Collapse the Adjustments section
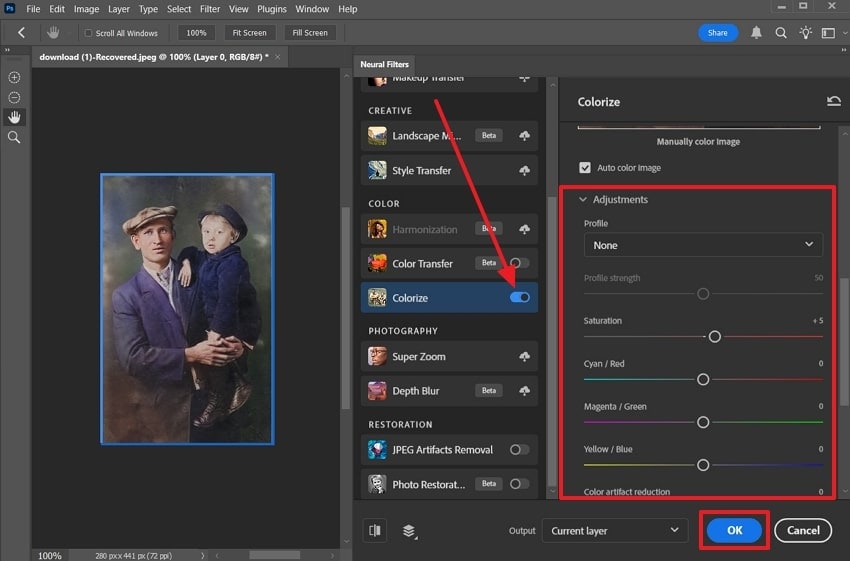The width and height of the screenshot is (850, 561). pyautogui.click(x=583, y=200)
